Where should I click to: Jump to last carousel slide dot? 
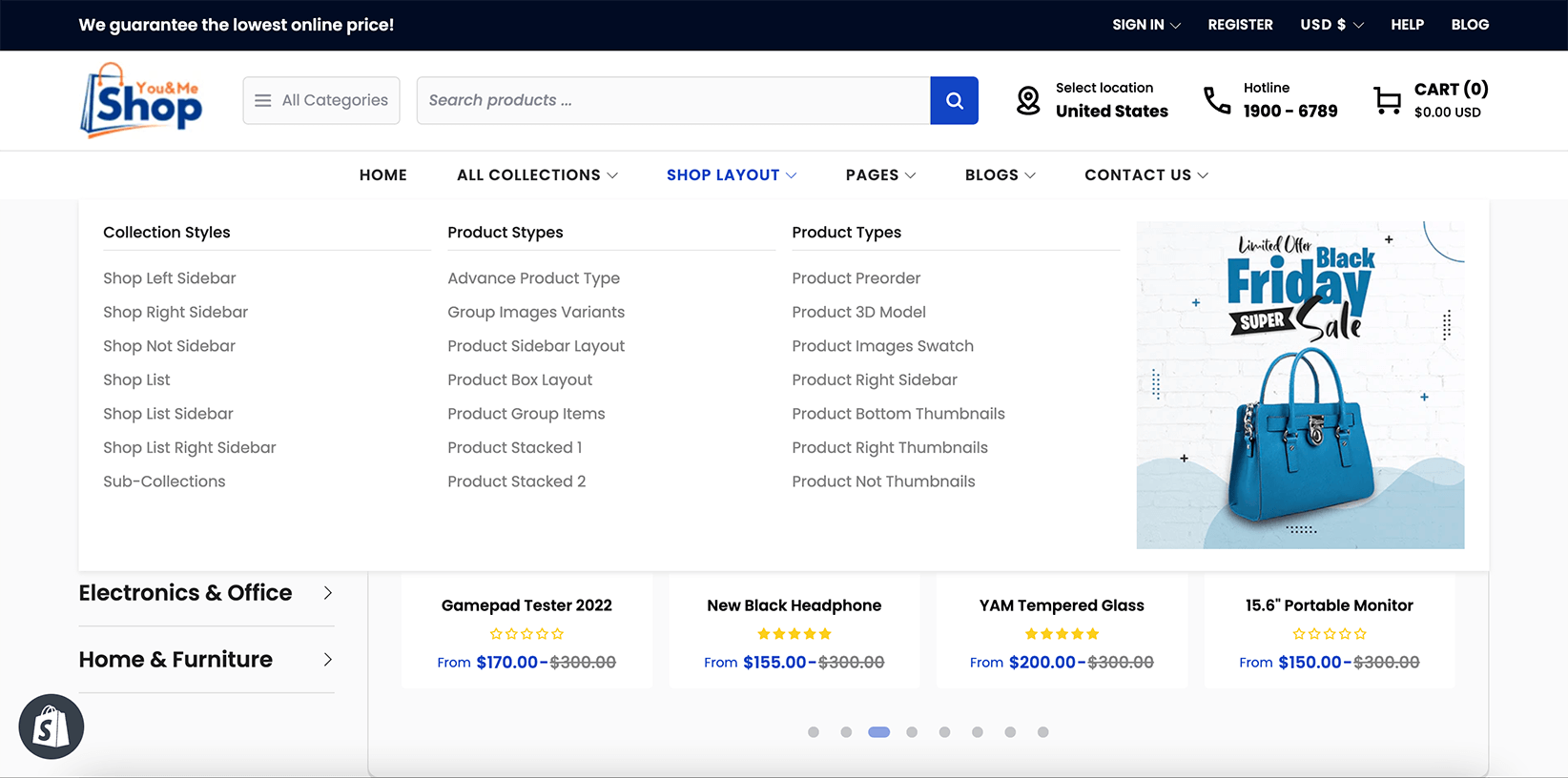tap(1042, 732)
